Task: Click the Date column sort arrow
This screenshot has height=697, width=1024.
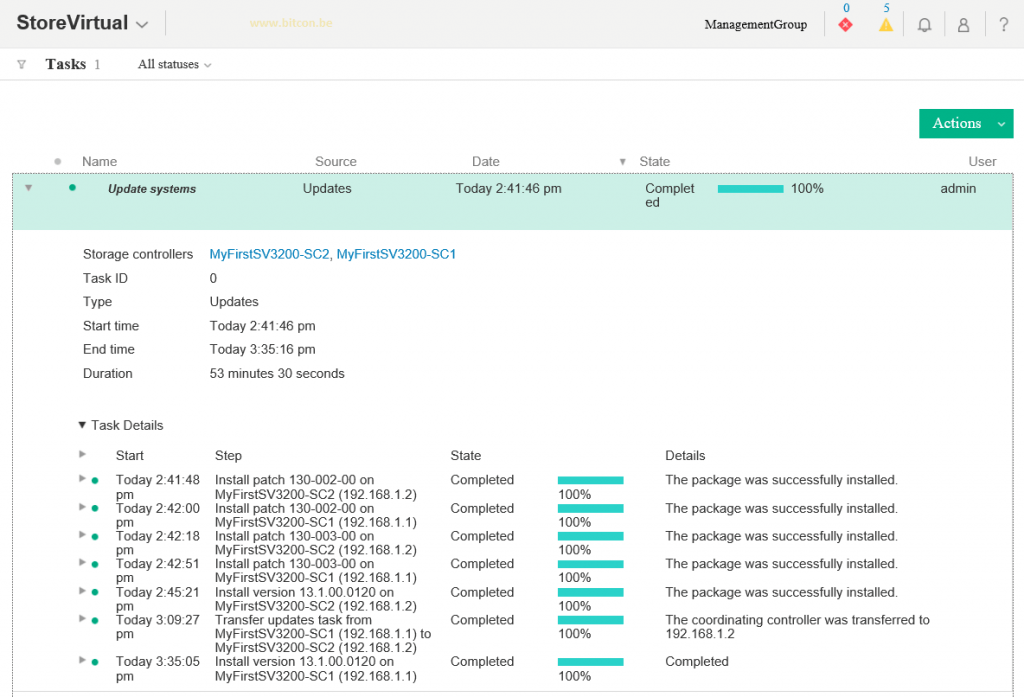Action: pos(622,161)
